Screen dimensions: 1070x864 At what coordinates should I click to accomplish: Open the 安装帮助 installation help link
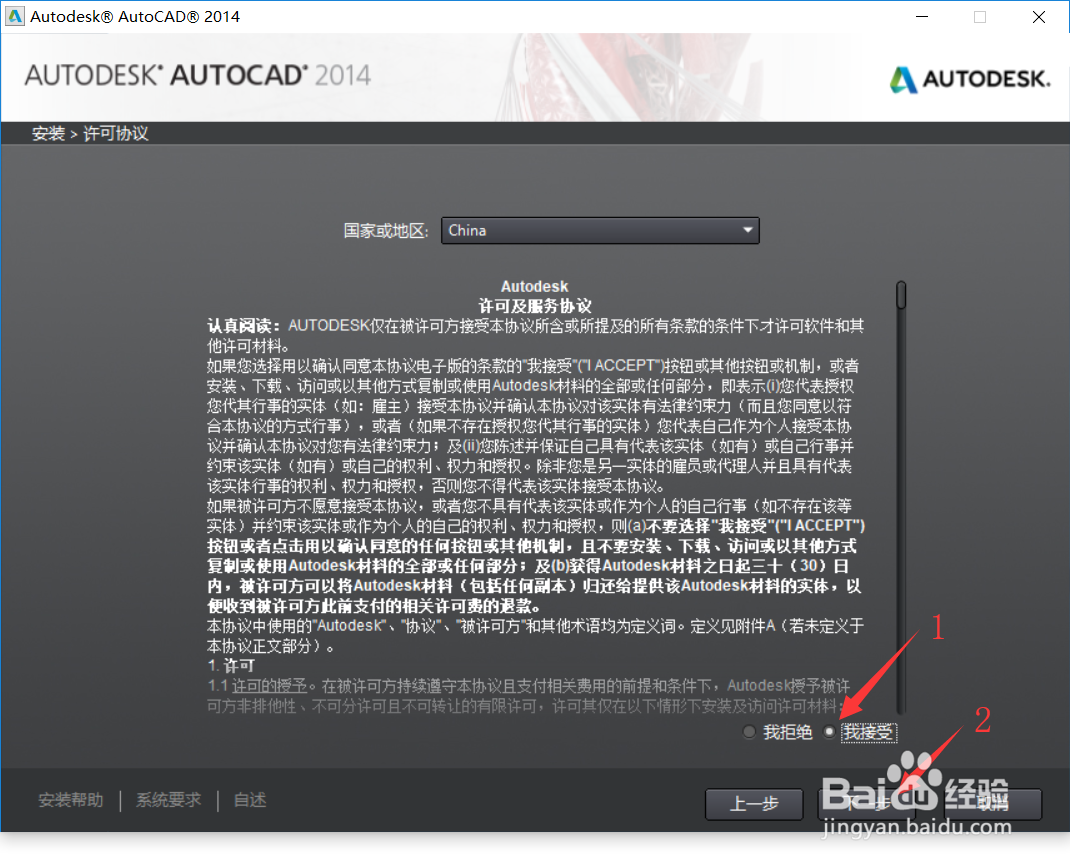tap(71, 800)
